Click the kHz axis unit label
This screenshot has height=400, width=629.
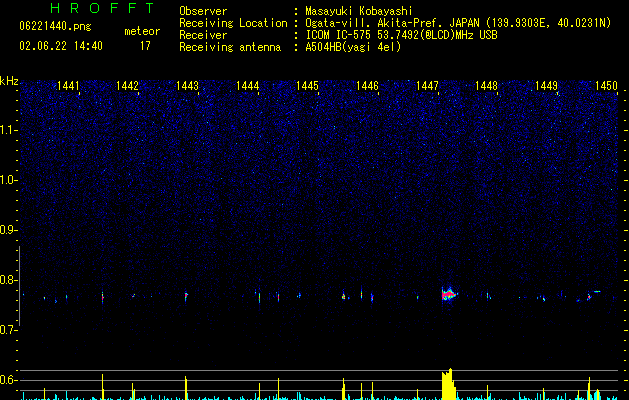coord(9,81)
